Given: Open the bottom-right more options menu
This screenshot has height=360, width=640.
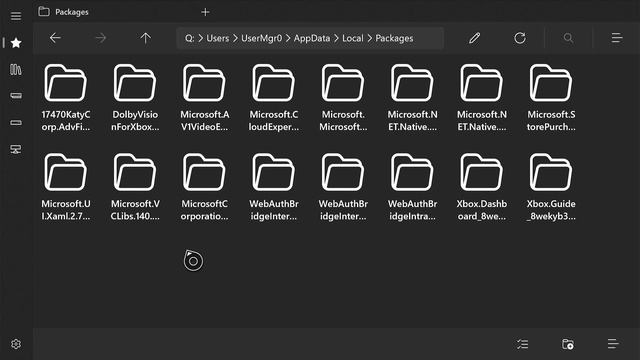Looking at the screenshot, I should (613, 344).
